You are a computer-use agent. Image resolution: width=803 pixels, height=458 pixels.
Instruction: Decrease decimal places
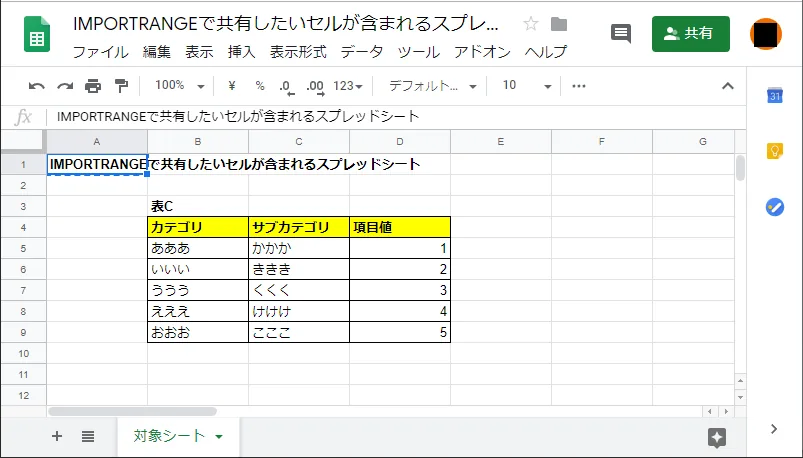point(287,86)
